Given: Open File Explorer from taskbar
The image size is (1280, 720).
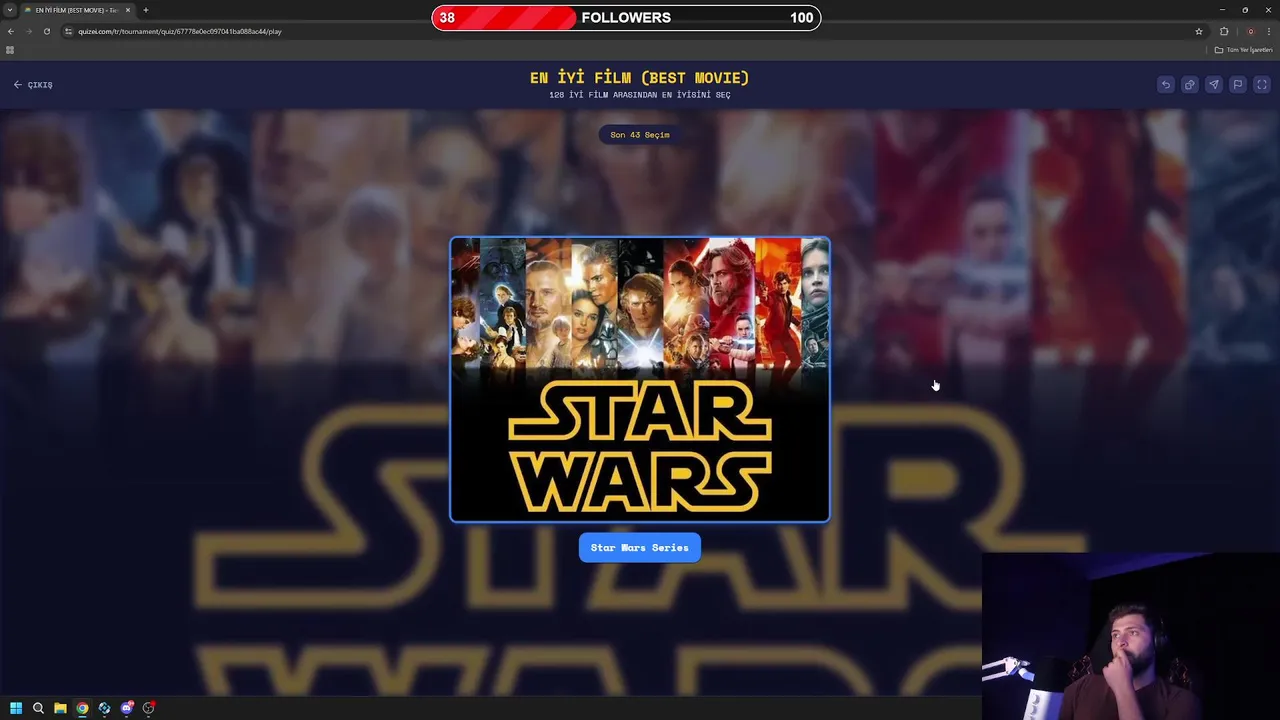Looking at the screenshot, I should point(60,708).
